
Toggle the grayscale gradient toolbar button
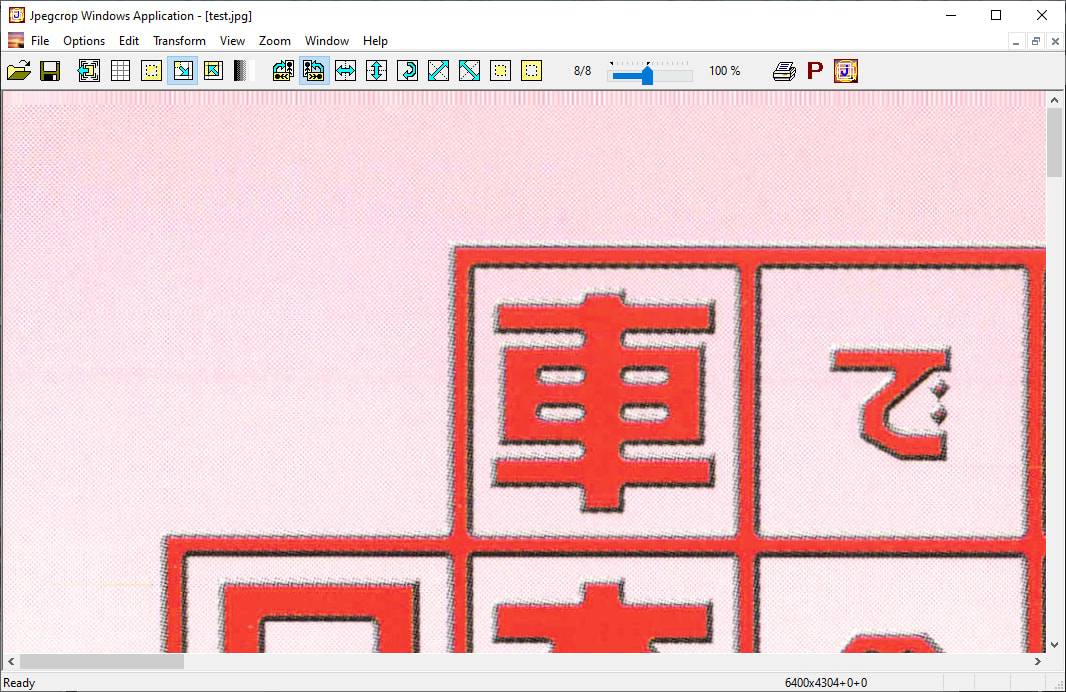tap(244, 71)
